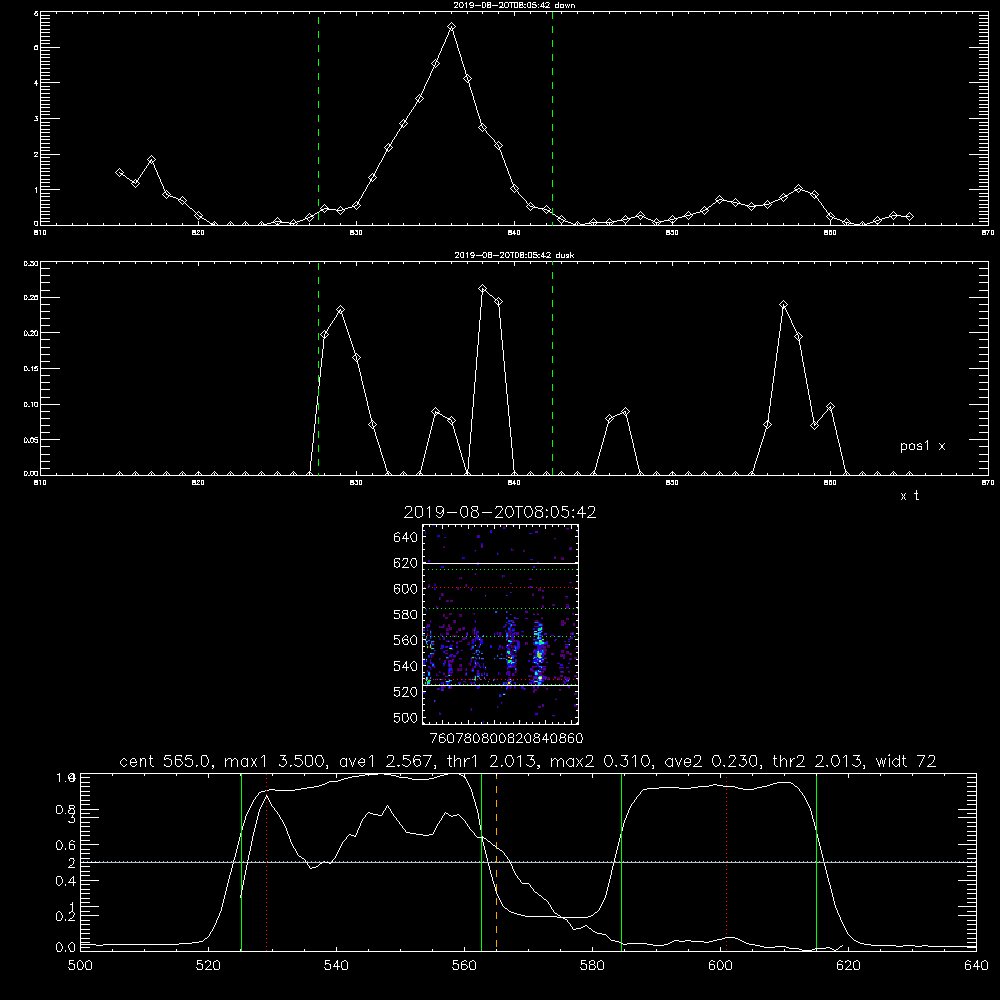Click green solid line at 585 in bottom plot

pos(621,861)
